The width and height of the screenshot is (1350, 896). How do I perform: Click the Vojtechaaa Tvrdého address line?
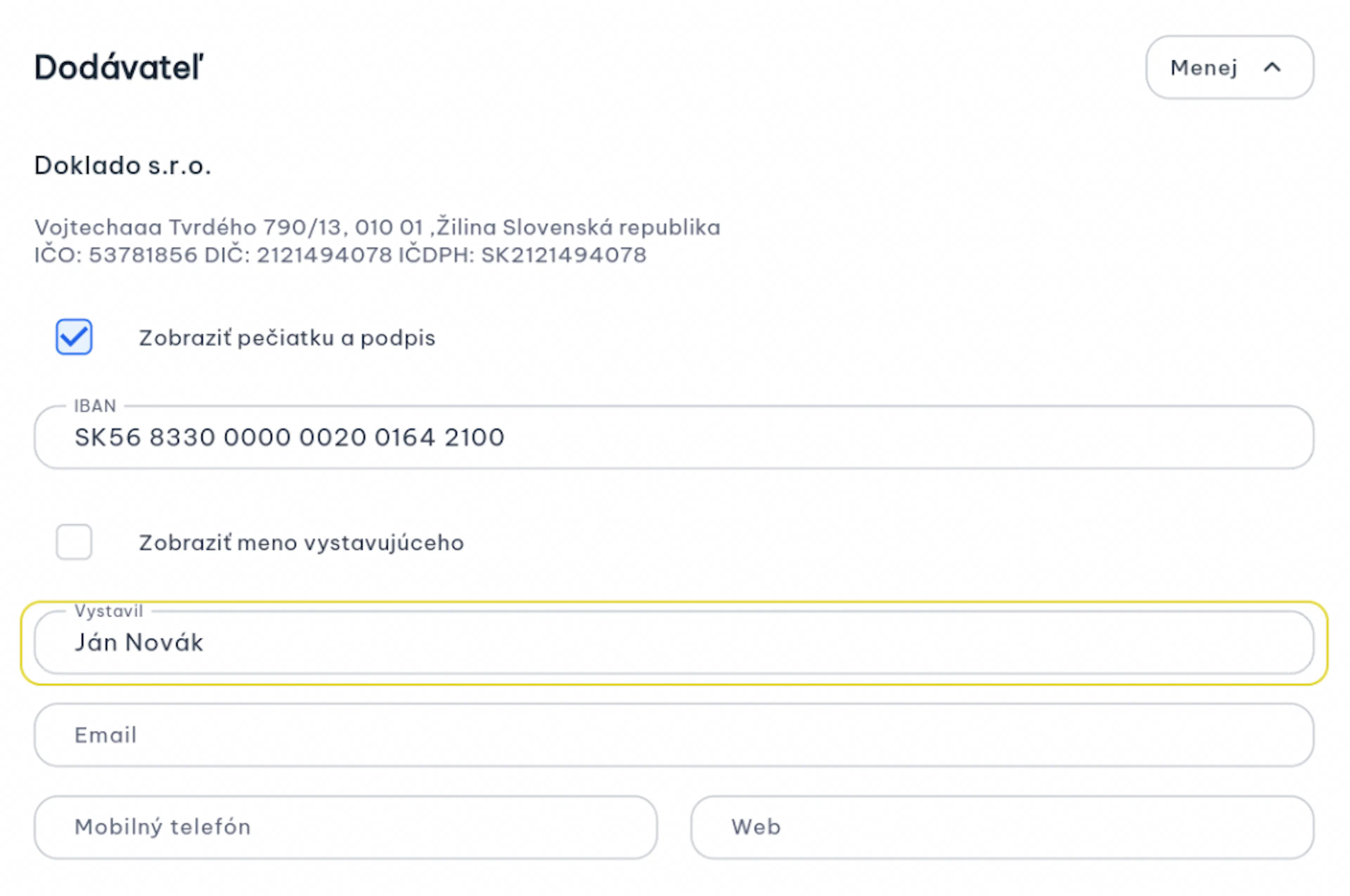[377, 227]
